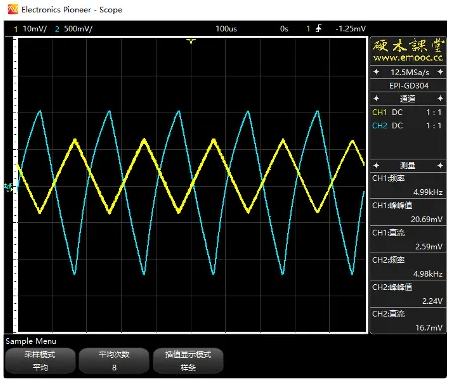Image resolution: width=451 pixels, height=382 pixels.
Task: Toggle channel 1 10mV/ scale indicator
Action: (31, 29)
